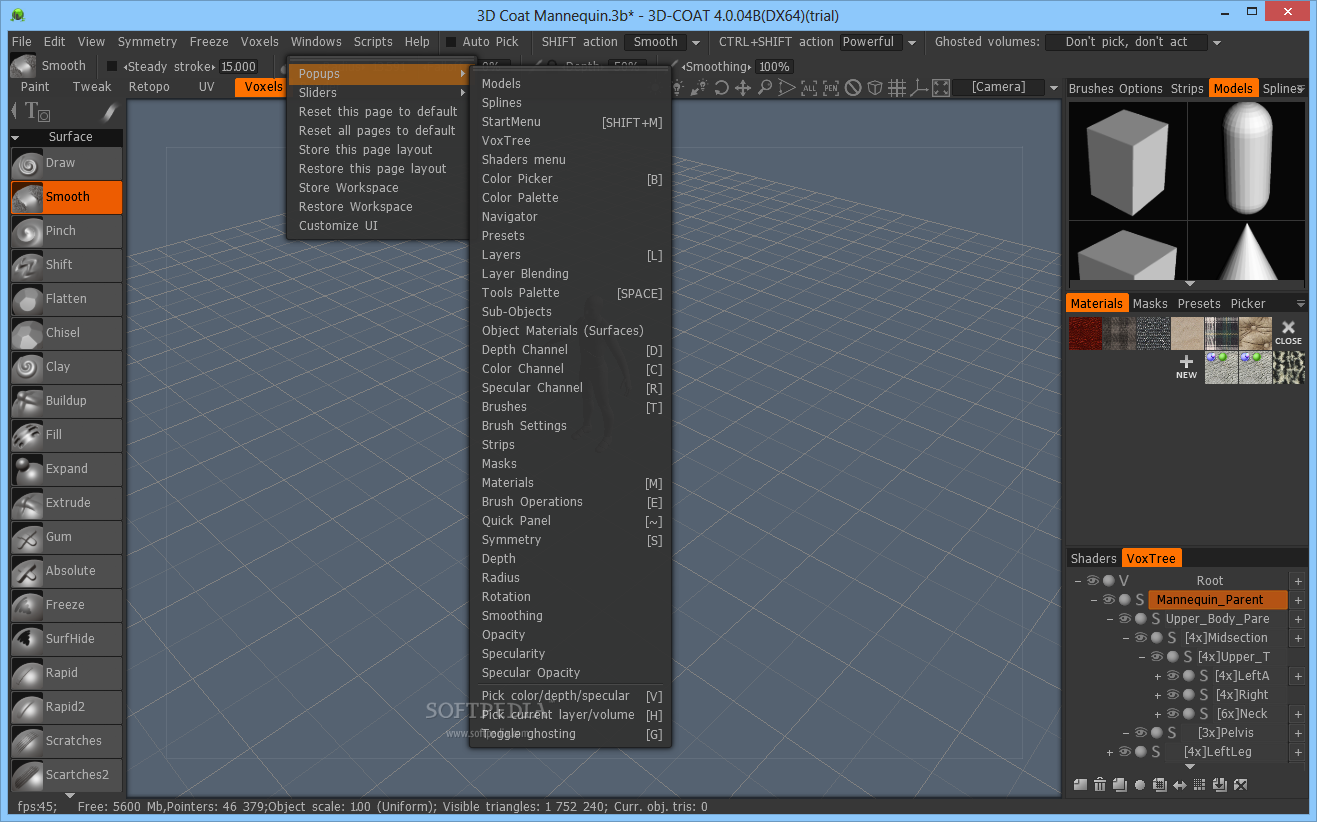
Task: Click the crossed-circle icon in viewport toolbar
Action: 853,88
